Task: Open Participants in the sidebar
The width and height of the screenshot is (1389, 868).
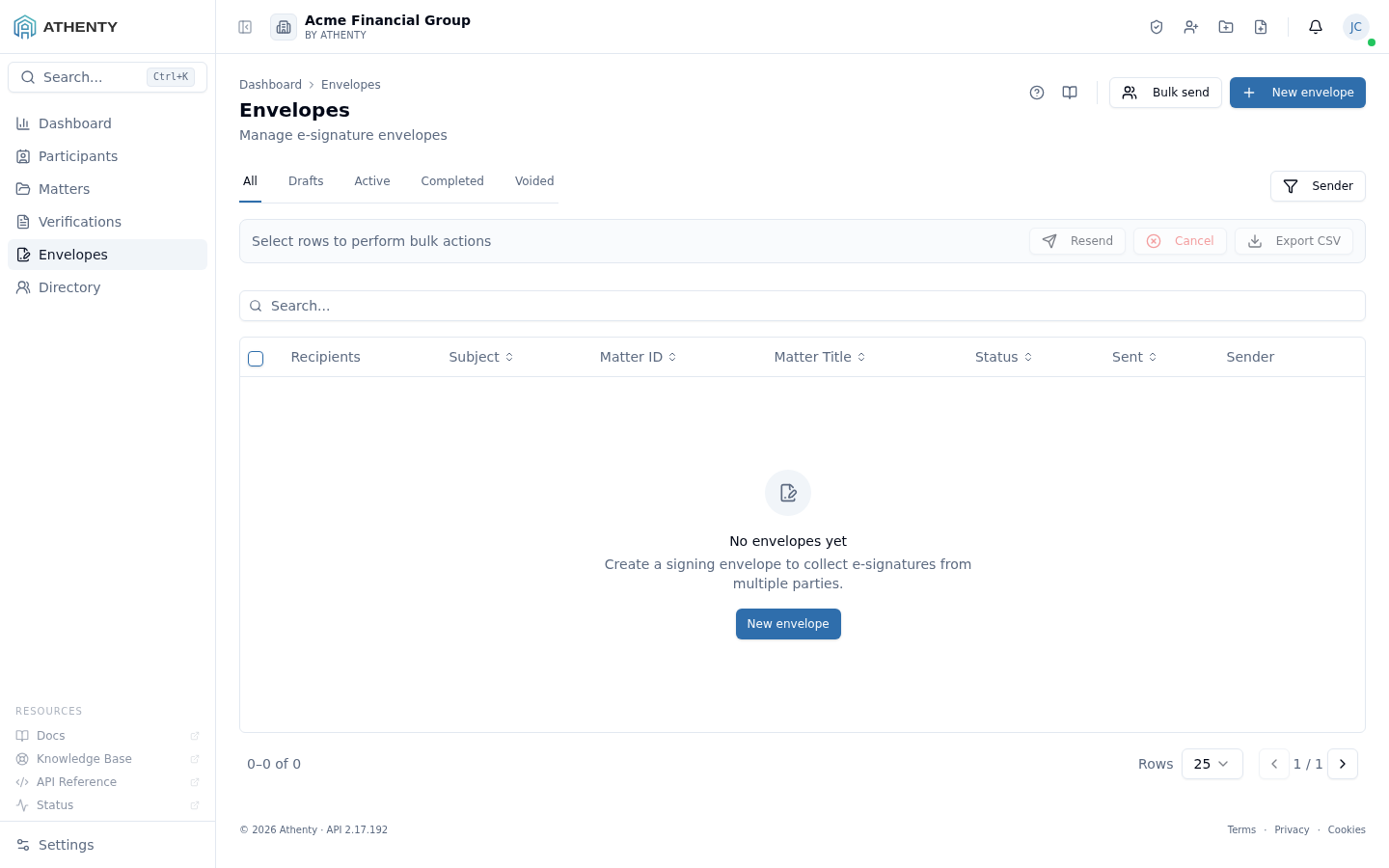Action: [x=107, y=156]
